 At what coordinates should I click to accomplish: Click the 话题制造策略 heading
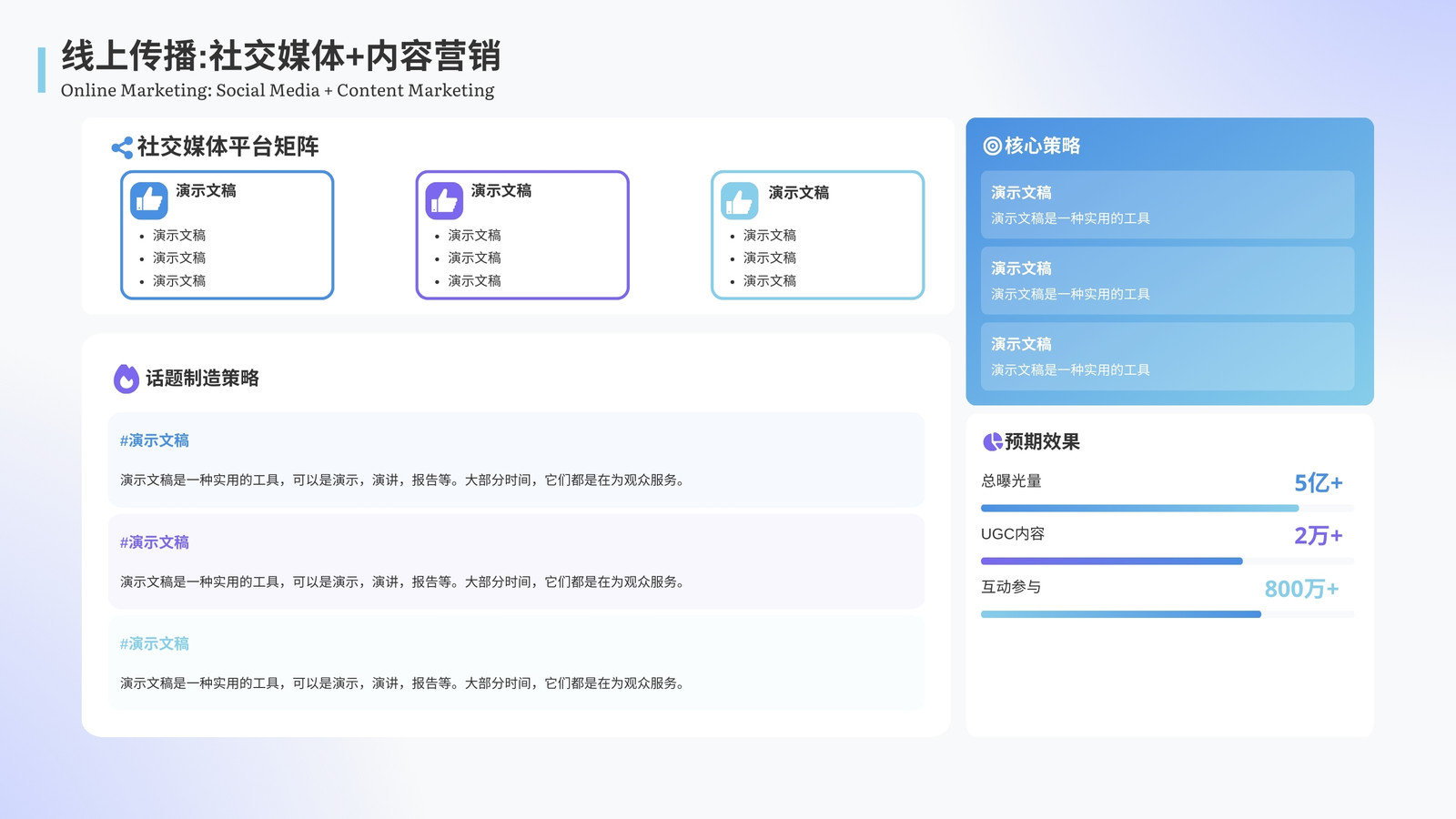point(202,379)
